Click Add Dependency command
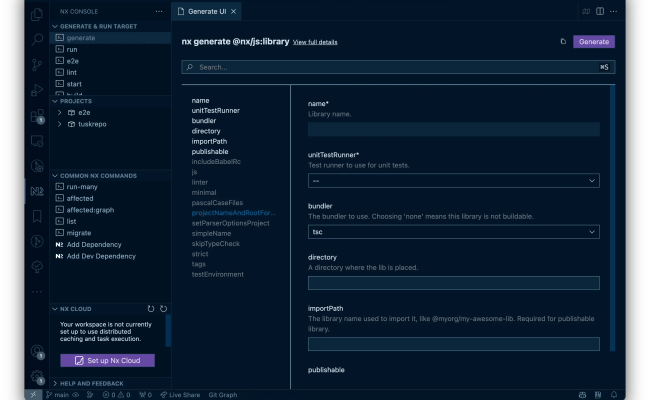 [x=110, y=245]
